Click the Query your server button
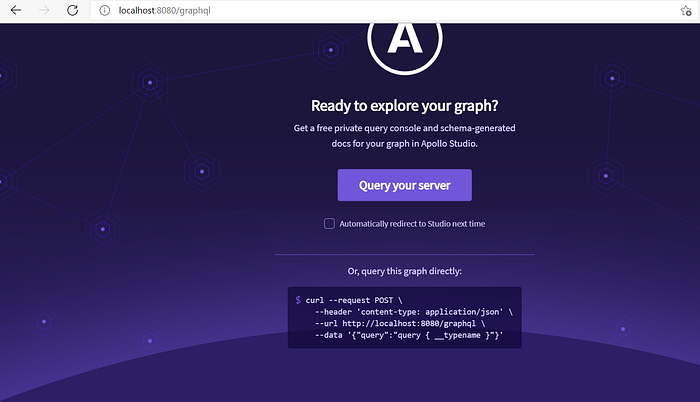The image size is (700, 402). [404, 185]
